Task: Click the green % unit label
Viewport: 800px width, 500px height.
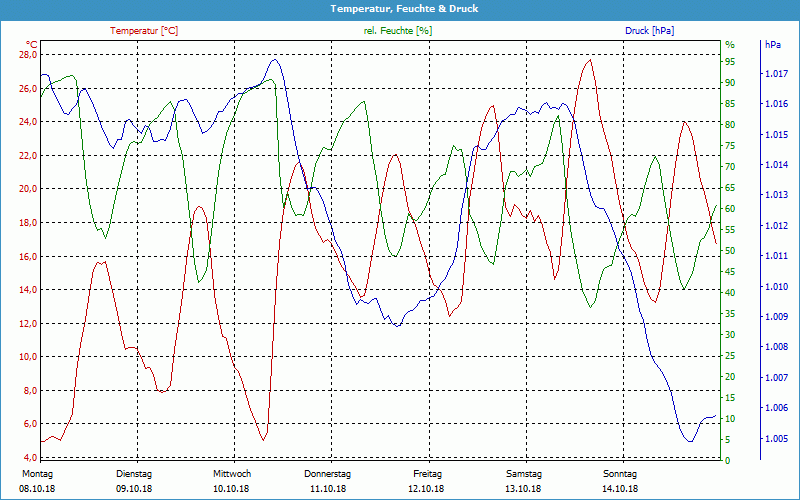Action: tap(730, 45)
